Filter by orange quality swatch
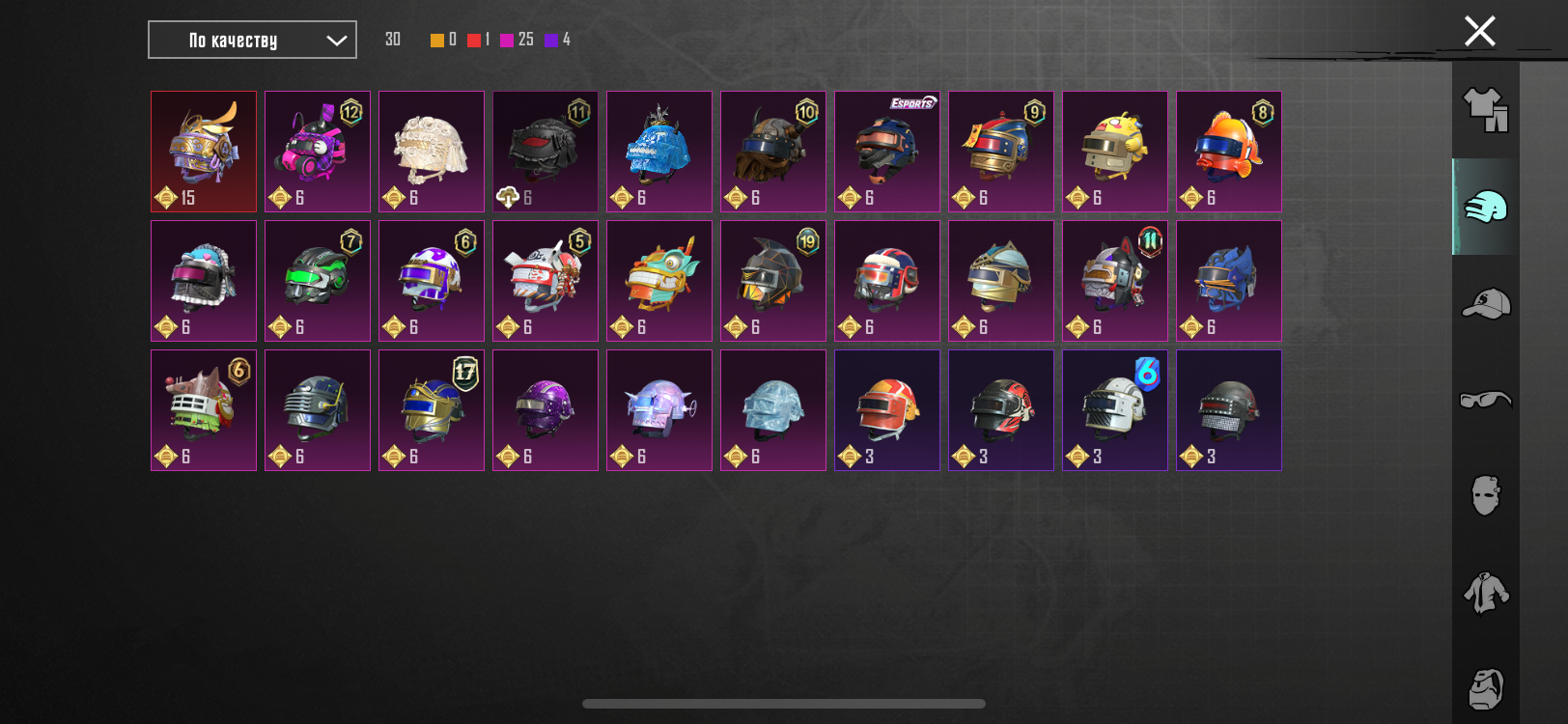 (437, 40)
